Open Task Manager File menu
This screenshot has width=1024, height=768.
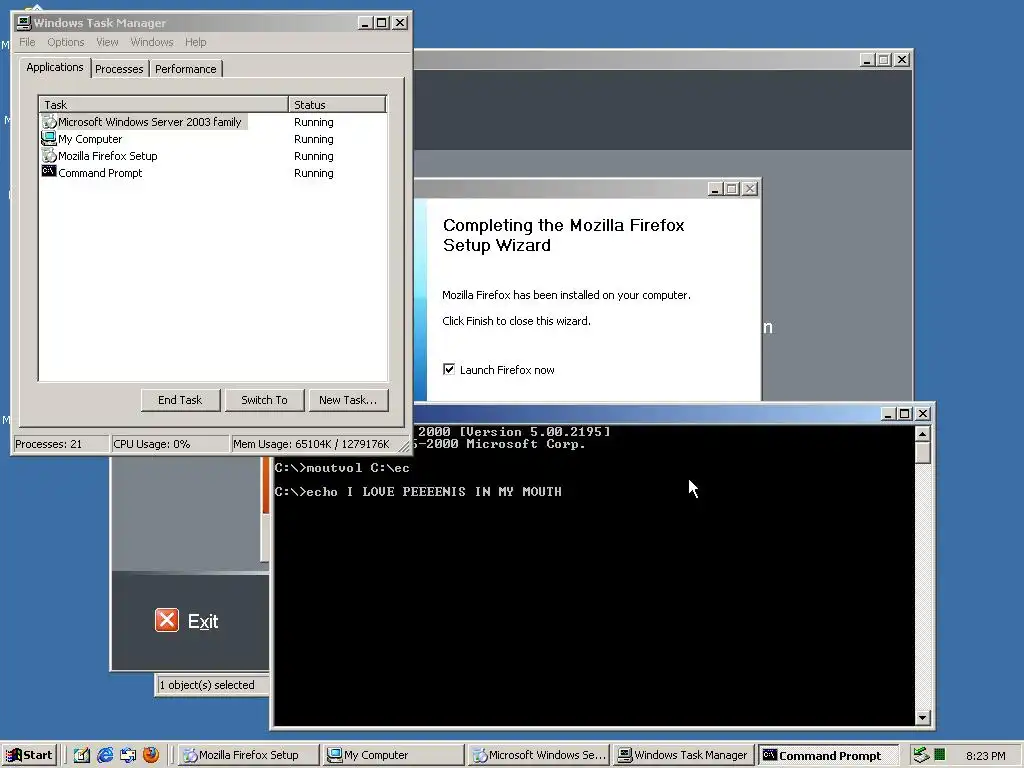(x=27, y=42)
